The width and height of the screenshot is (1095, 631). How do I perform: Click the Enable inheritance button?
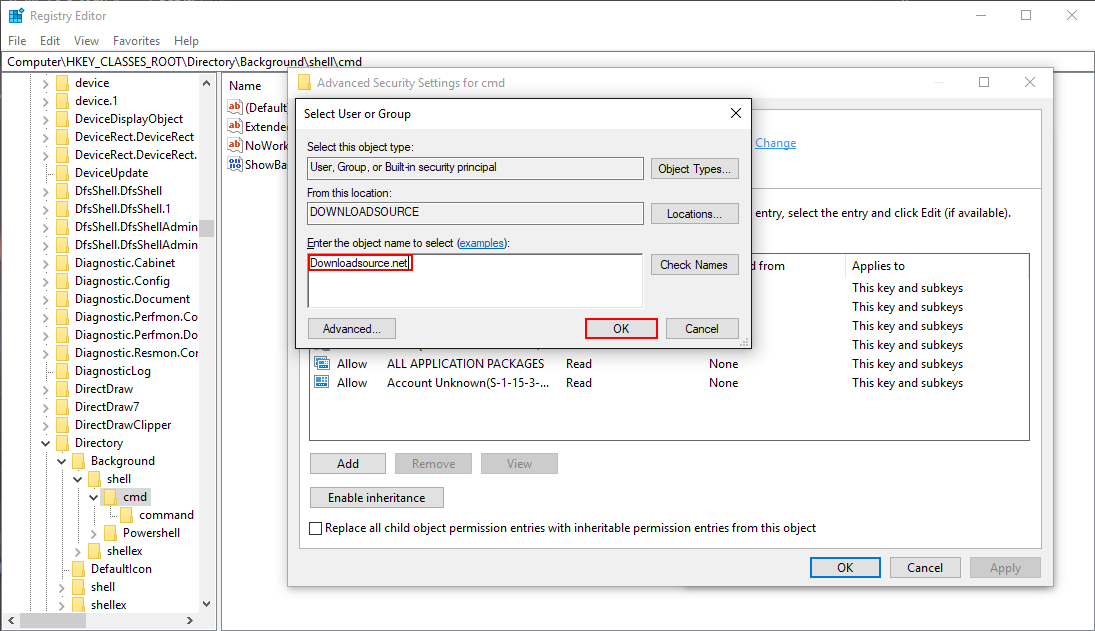(376, 498)
